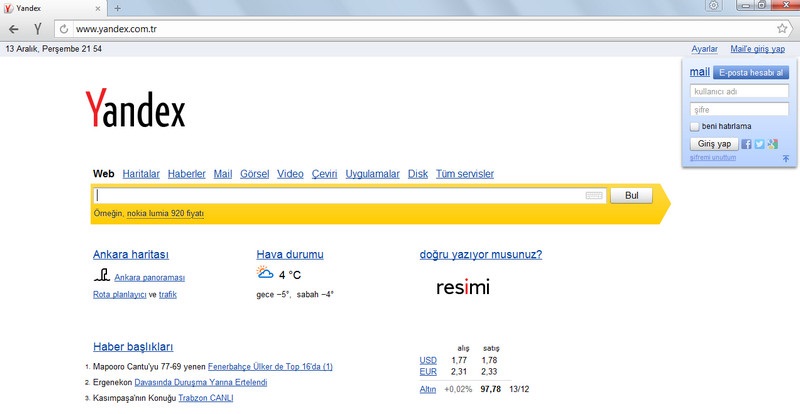800x414 pixels.
Task: Click the example query 'nokia lumia 920 fiyatı'
Action: pyautogui.click(x=165, y=213)
